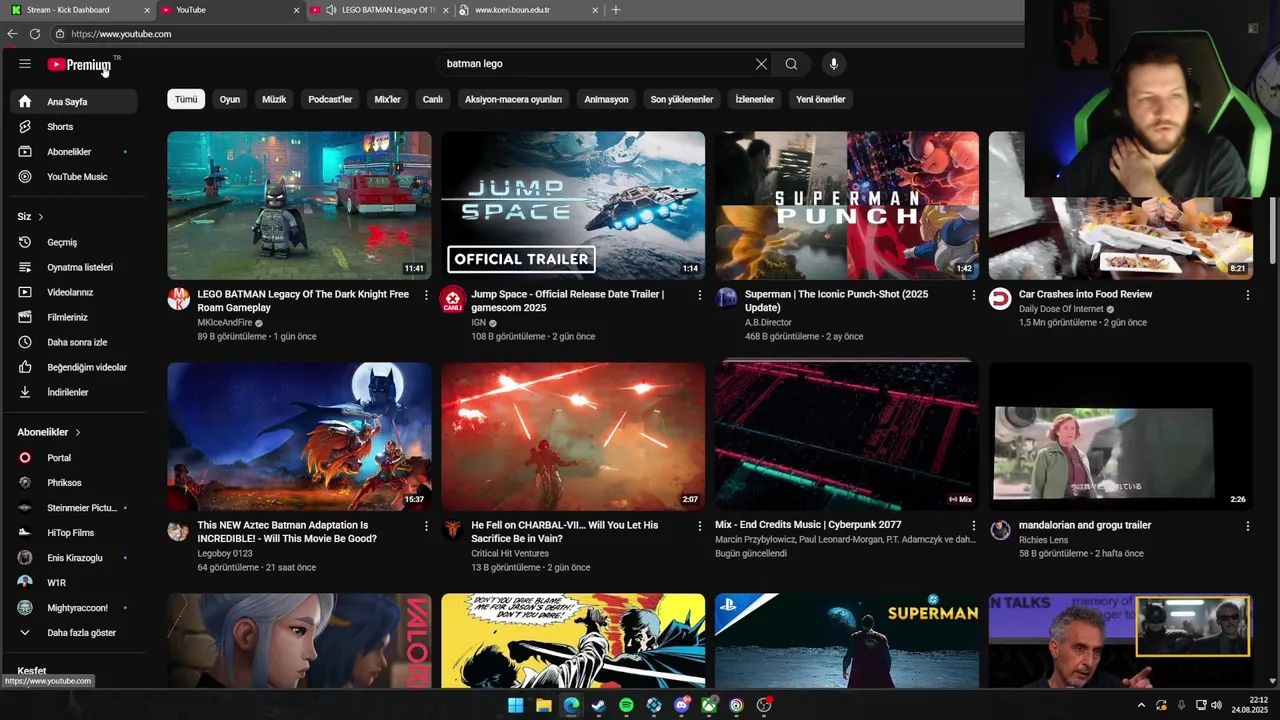Switch to www.koeri.boun.edu.tr tab
The height and width of the screenshot is (720, 1280).
(528, 10)
